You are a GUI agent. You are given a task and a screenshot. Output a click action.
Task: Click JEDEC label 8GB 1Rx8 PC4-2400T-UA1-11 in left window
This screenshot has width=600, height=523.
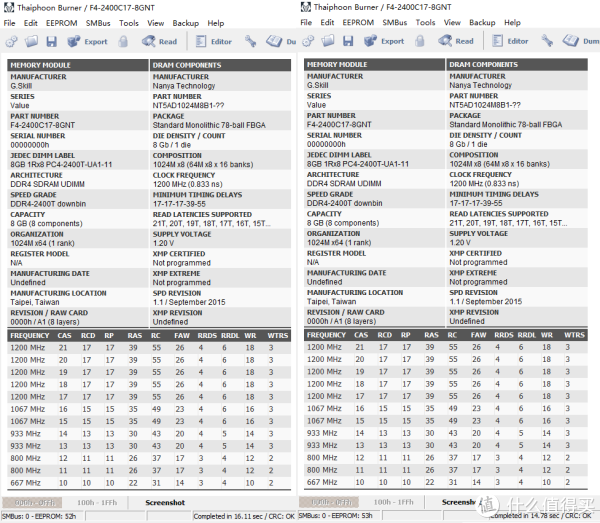[61, 165]
